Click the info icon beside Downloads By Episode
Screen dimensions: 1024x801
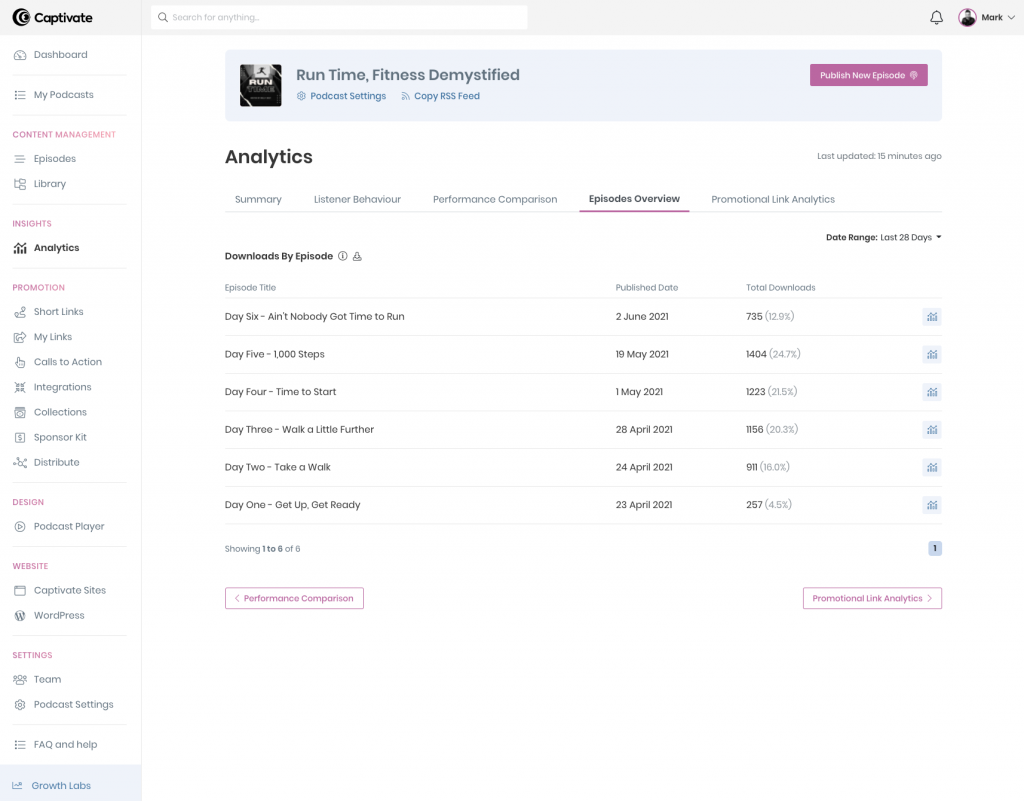tap(343, 256)
